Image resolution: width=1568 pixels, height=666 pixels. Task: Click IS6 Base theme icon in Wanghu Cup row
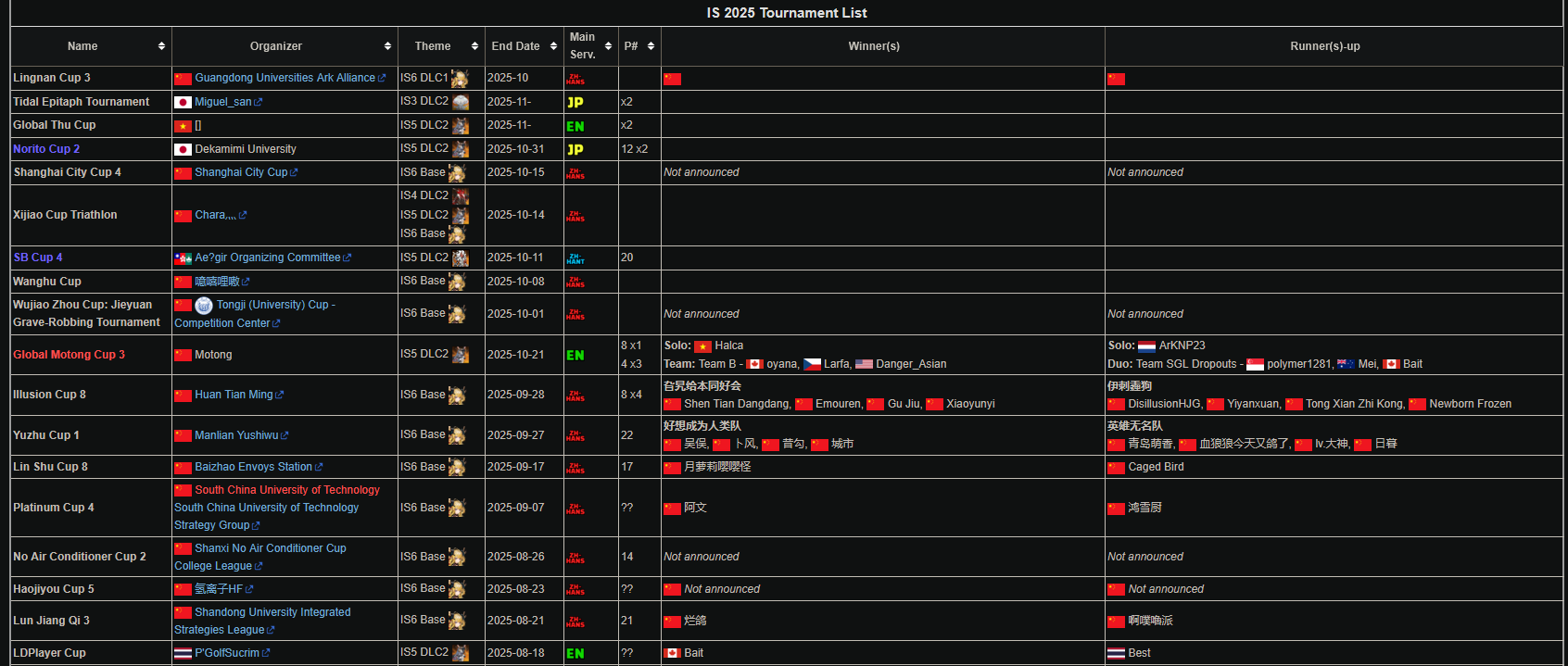[457, 282]
